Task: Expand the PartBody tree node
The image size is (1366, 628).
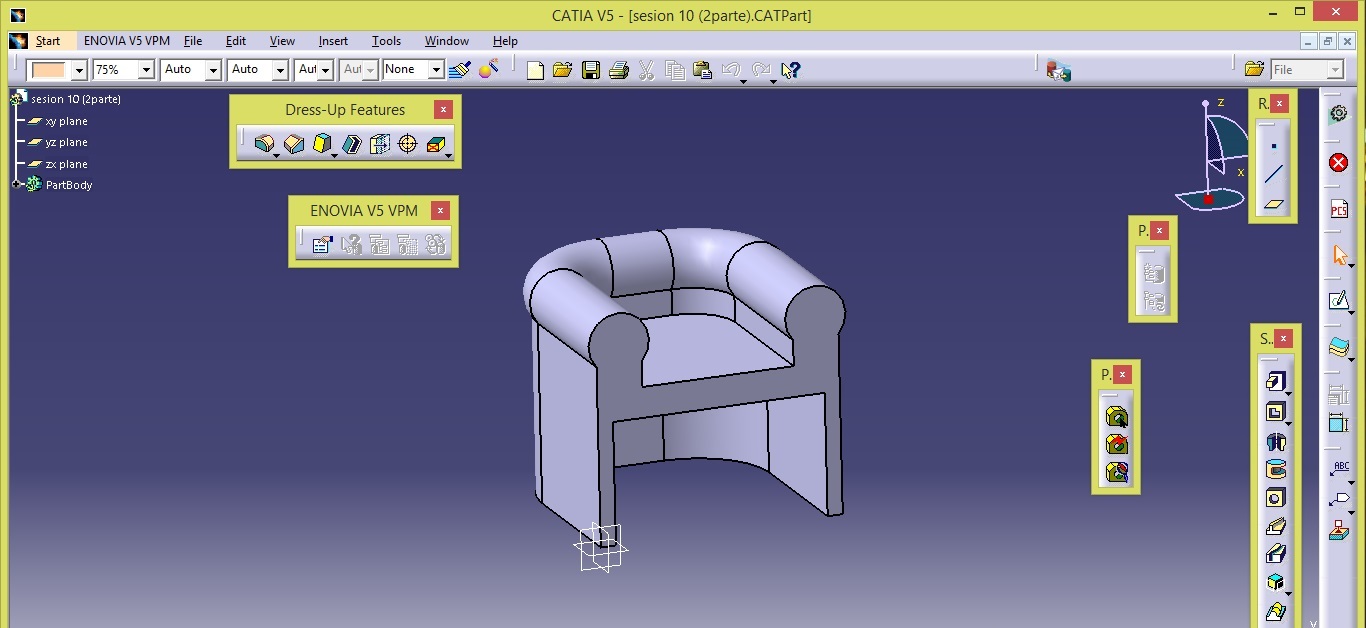Action: click(17, 185)
